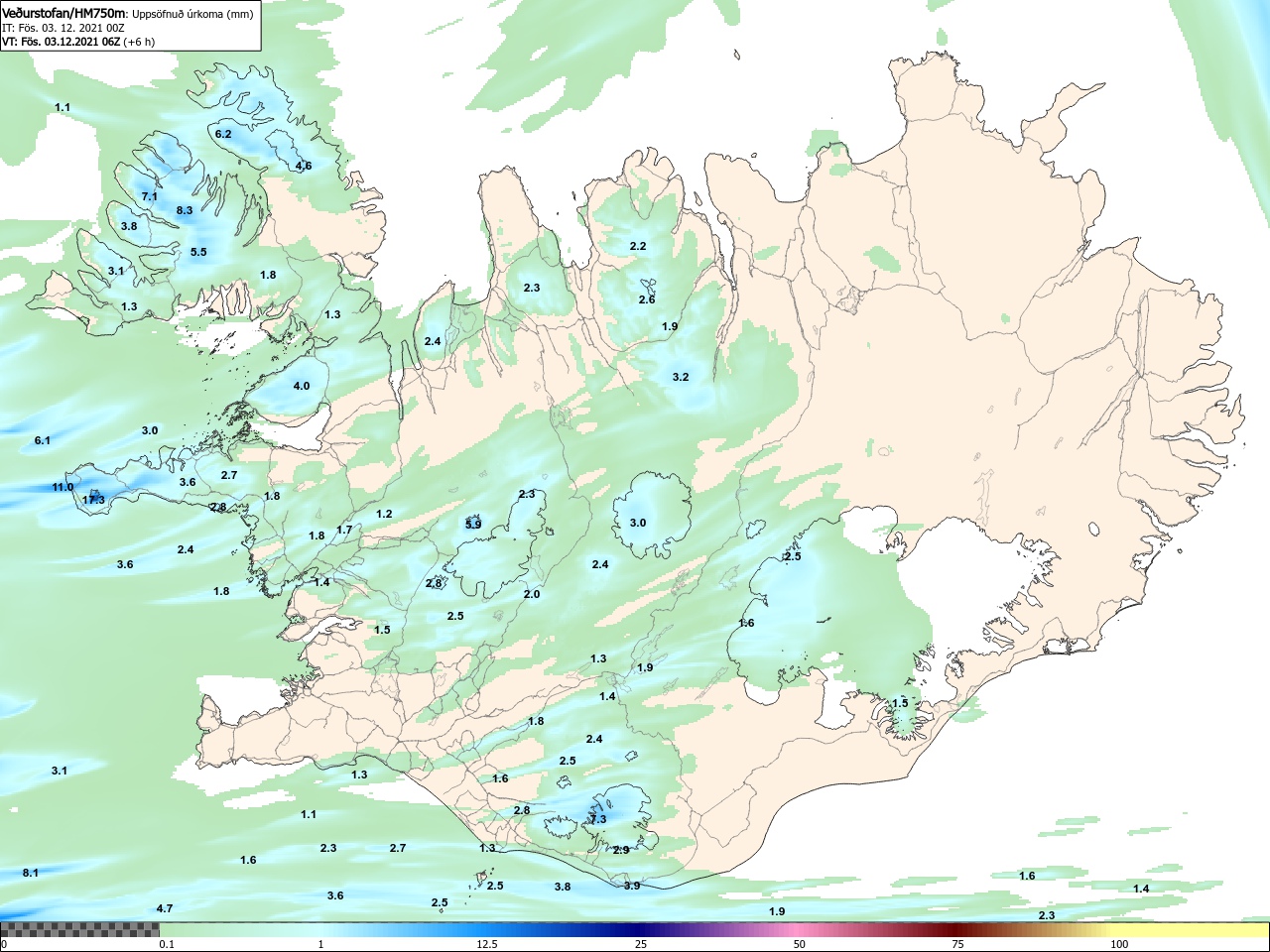The height and width of the screenshot is (952, 1270).
Task: Click the 8.1 value in the southwest sea
Action: pyautogui.click(x=31, y=873)
